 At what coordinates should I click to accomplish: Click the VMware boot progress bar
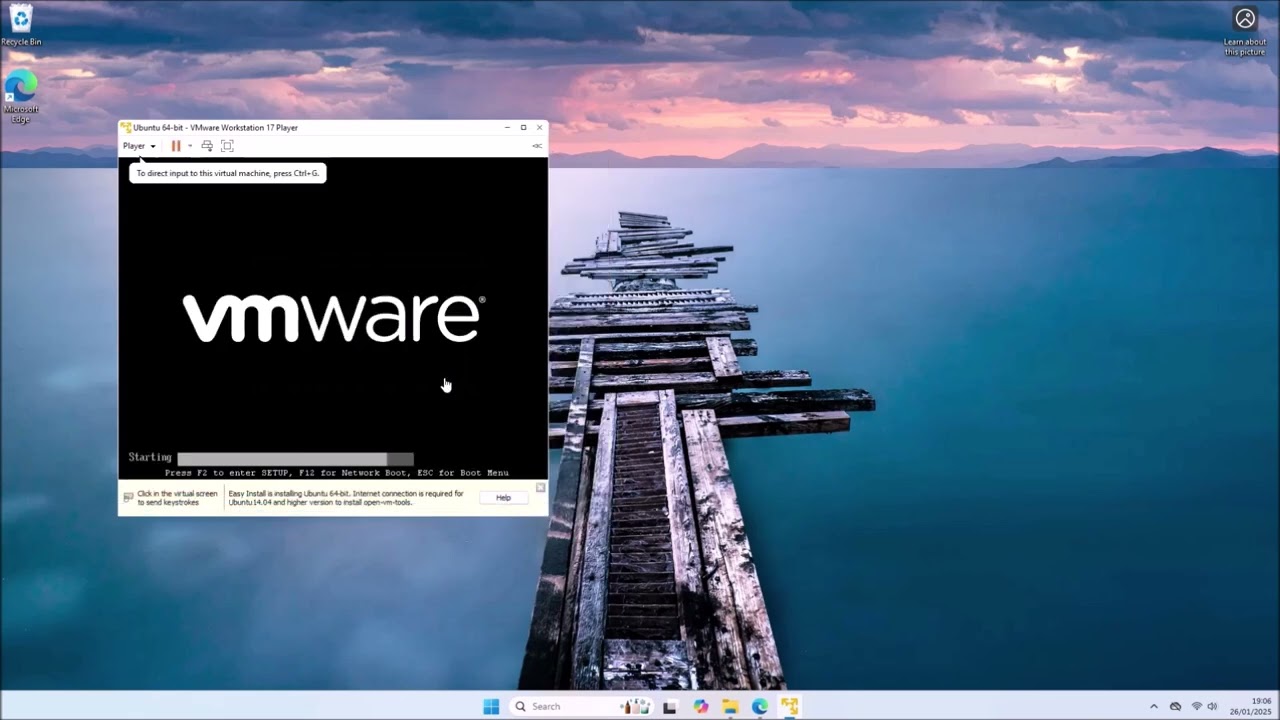(295, 458)
